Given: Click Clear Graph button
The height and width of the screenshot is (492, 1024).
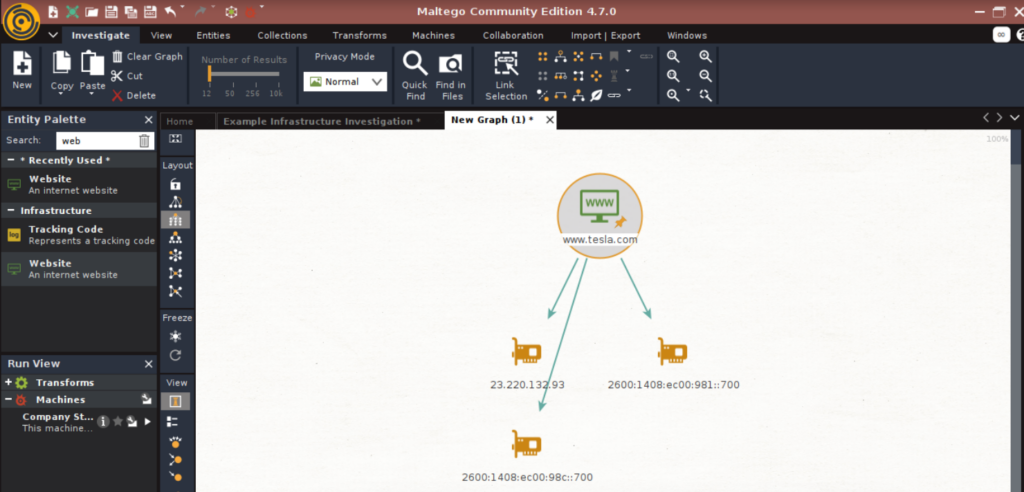Looking at the screenshot, I should pos(147,57).
